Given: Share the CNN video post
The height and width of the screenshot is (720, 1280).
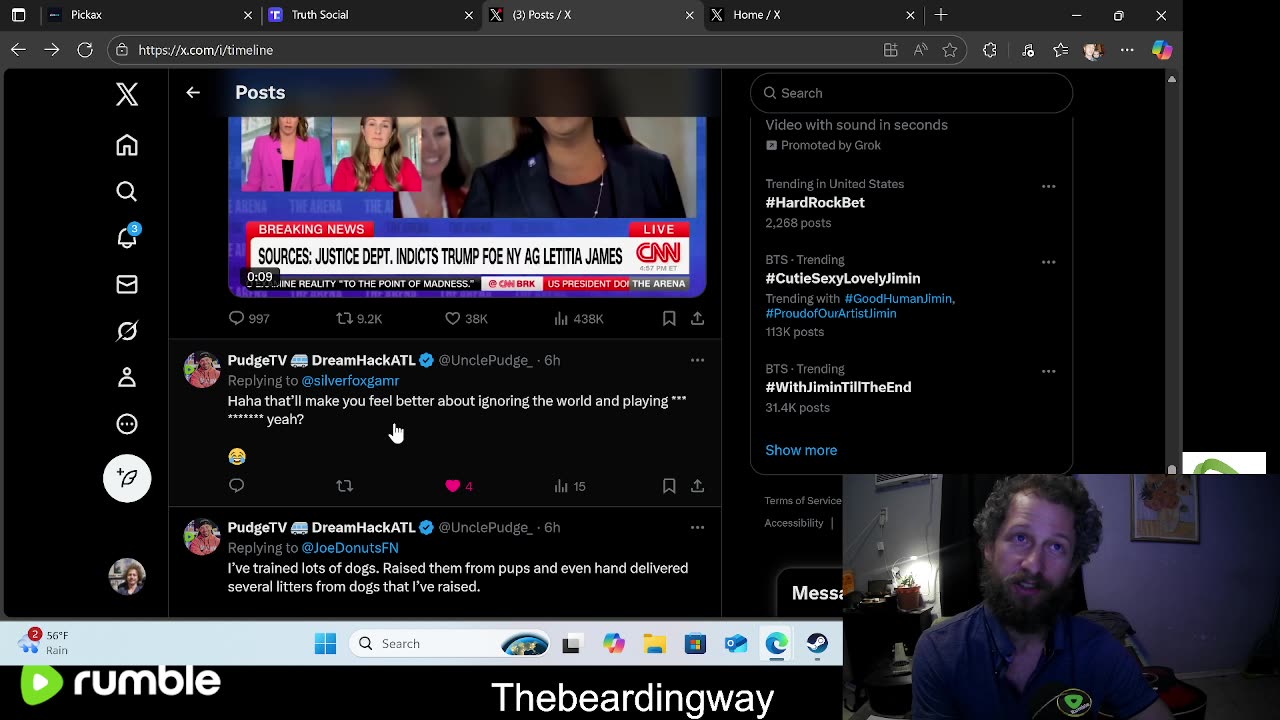Looking at the screenshot, I should pyautogui.click(x=697, y=318).
